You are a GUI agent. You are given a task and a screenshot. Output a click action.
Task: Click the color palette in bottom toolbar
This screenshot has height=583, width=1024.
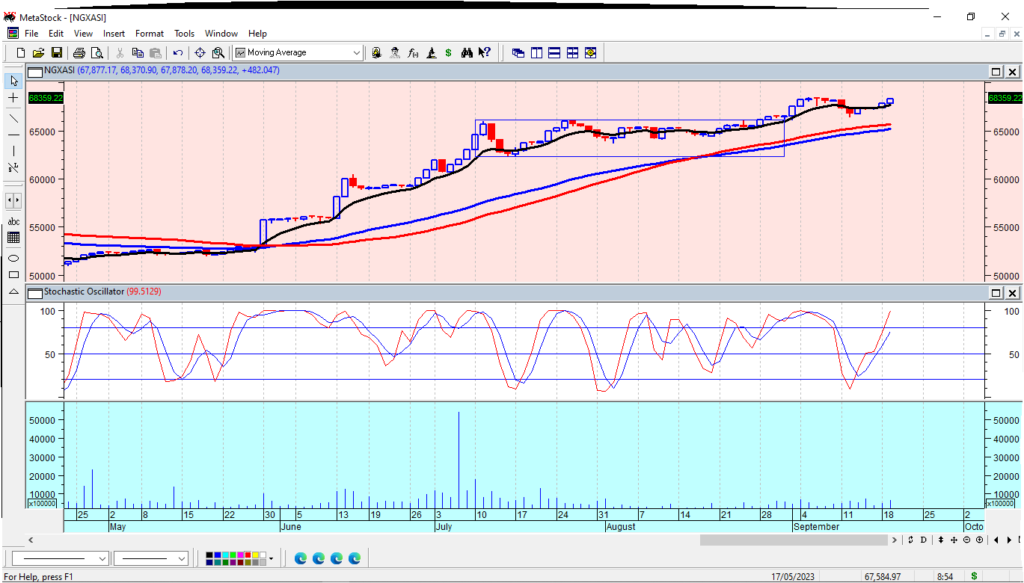click(x=238, y=558)
